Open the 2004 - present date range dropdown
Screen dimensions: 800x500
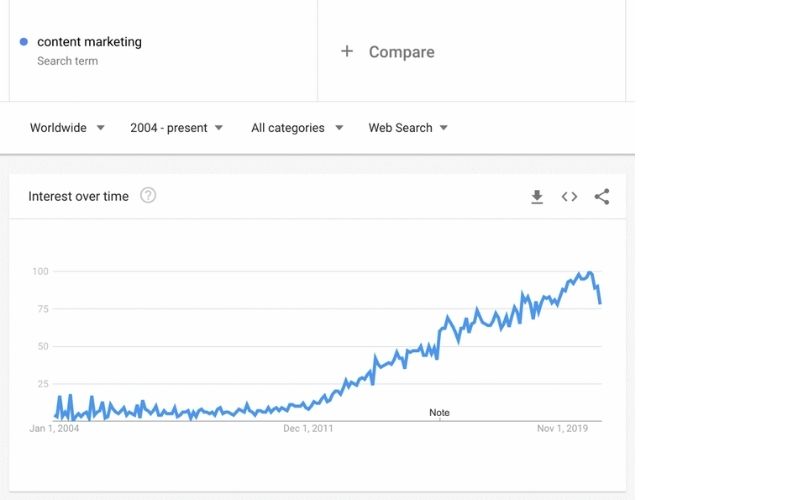177,128
